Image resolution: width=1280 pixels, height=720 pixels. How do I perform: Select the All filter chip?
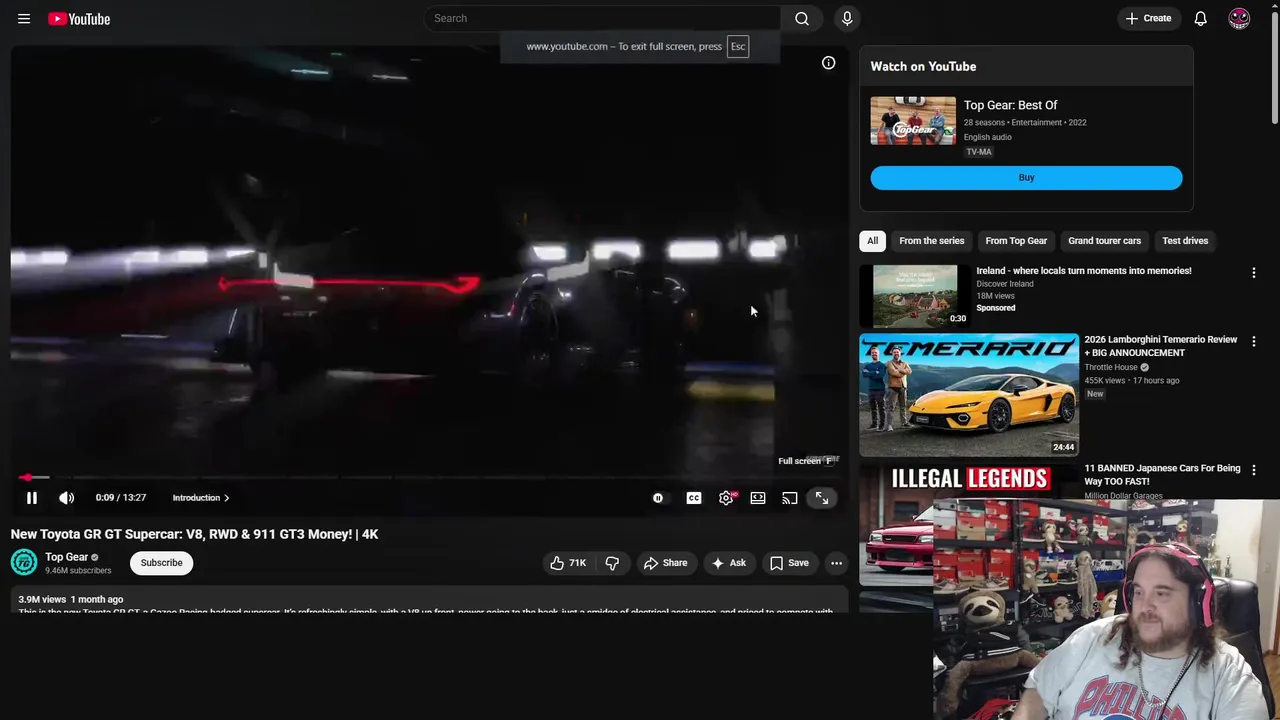coord(872,241)
